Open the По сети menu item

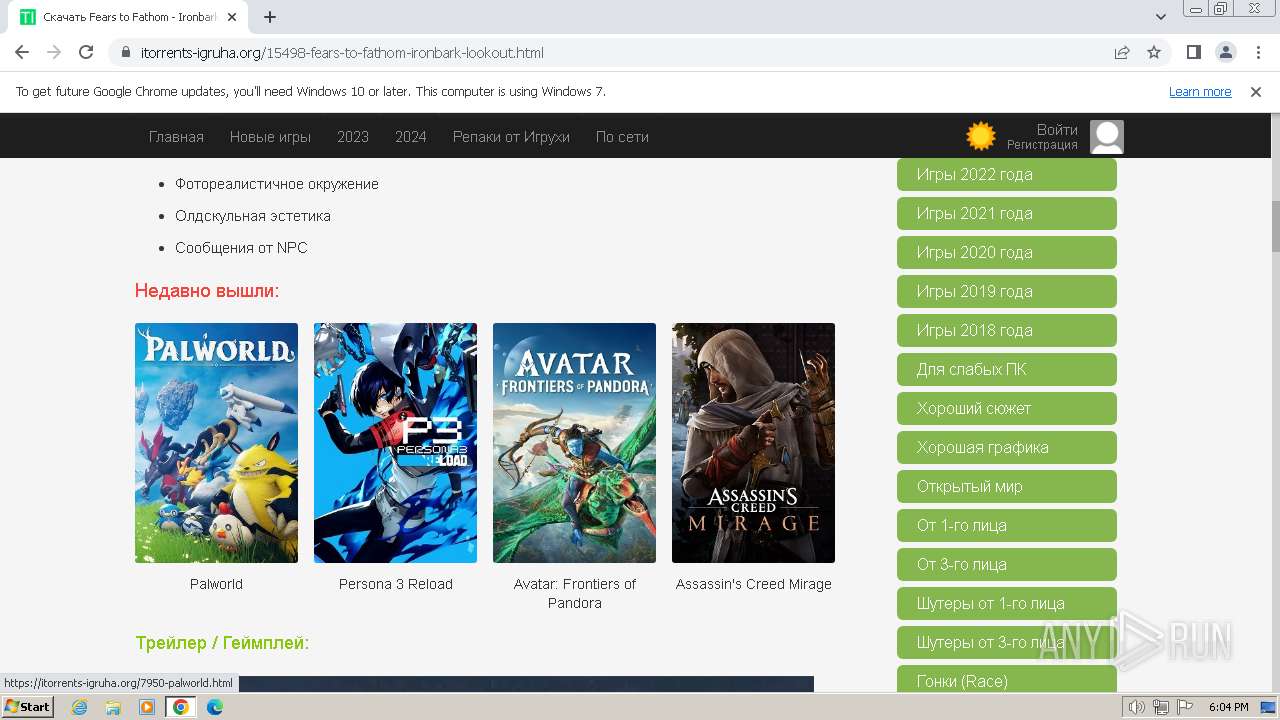point(622,137)
